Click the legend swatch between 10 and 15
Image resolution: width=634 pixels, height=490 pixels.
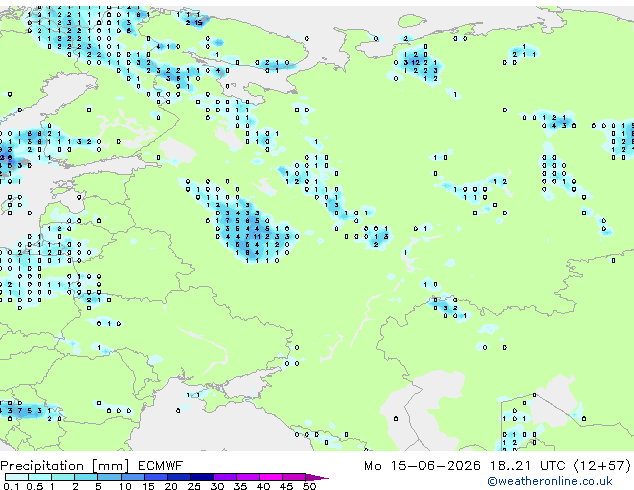[x=132, y=477]
